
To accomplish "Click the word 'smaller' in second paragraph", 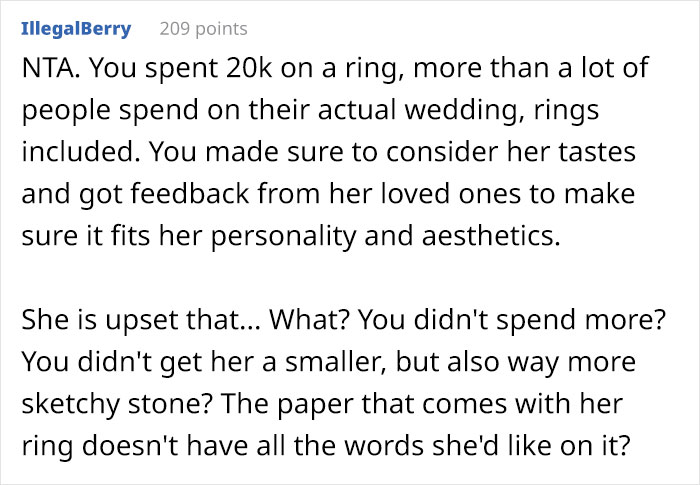I will [x=335, y=361].
